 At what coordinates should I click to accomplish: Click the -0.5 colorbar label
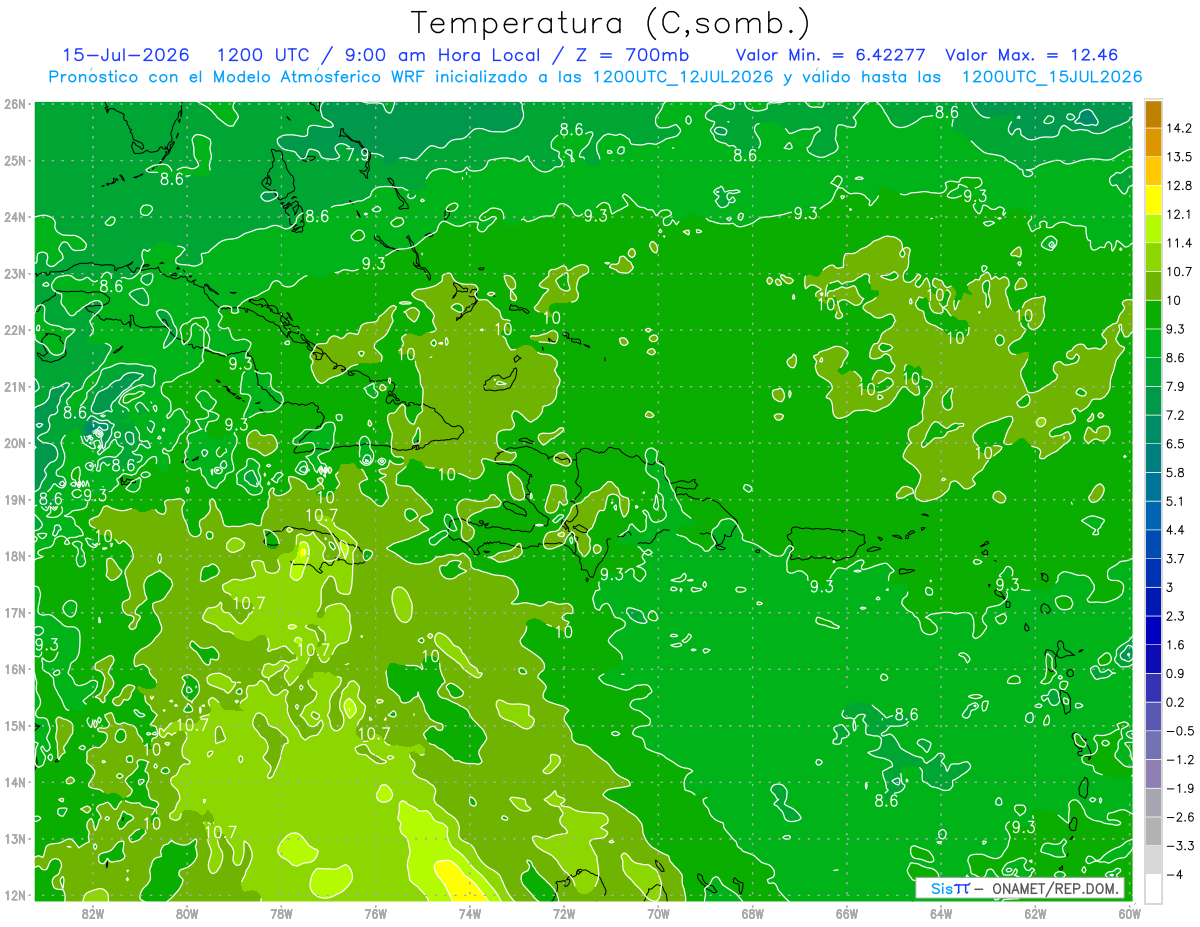coord(1178,731)
